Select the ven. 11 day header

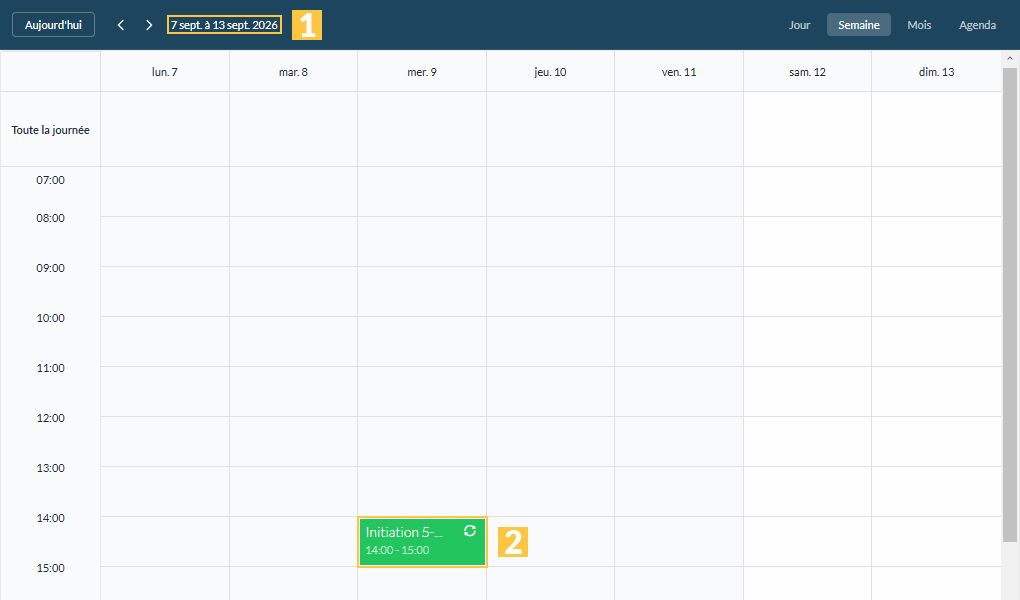679,72
